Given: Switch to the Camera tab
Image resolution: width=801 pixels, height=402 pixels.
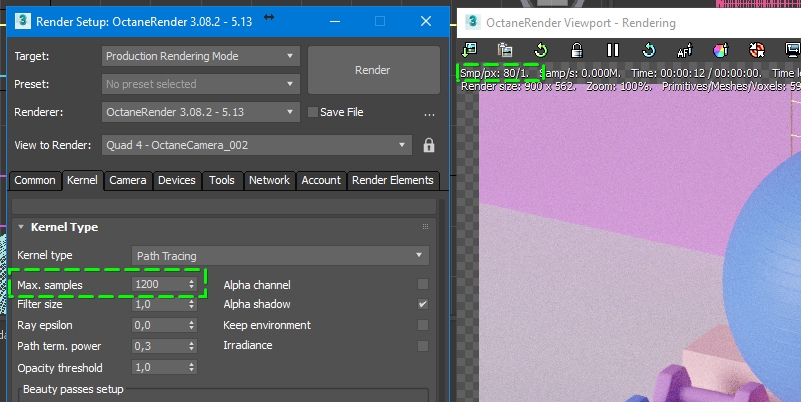Looking at the screenshot, I should pyautogui.click(x=128, y=180).
